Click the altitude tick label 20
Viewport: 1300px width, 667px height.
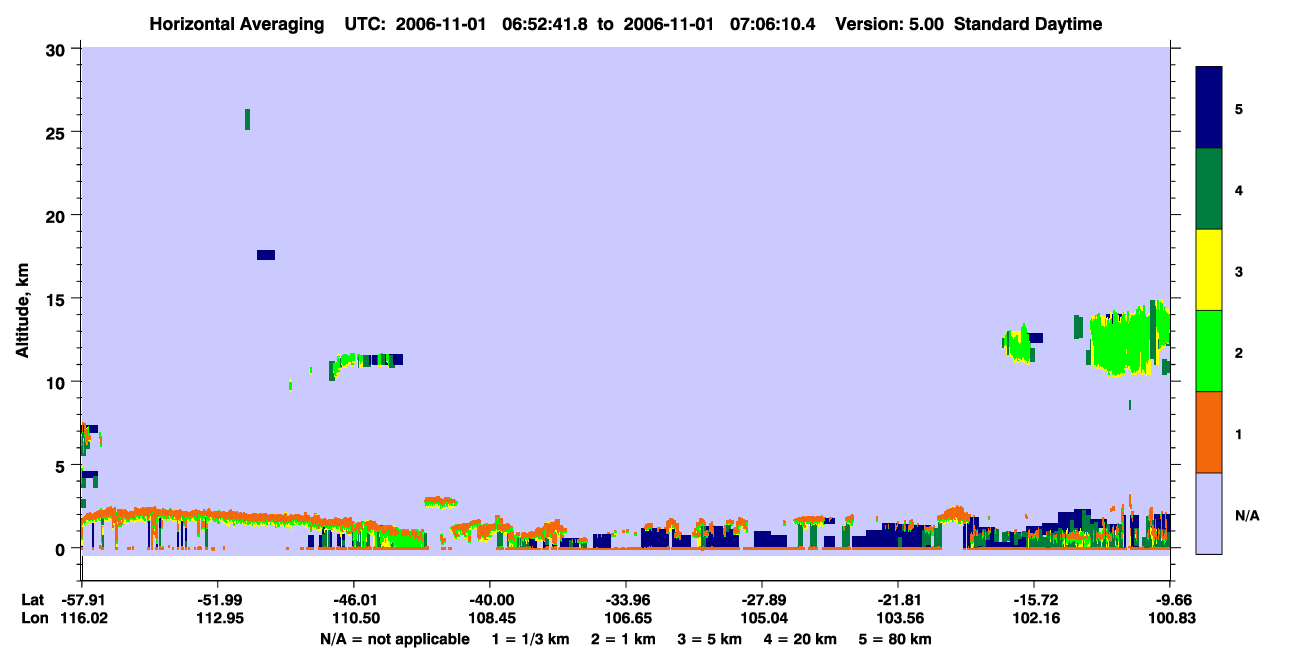click(x=58, y=215)
